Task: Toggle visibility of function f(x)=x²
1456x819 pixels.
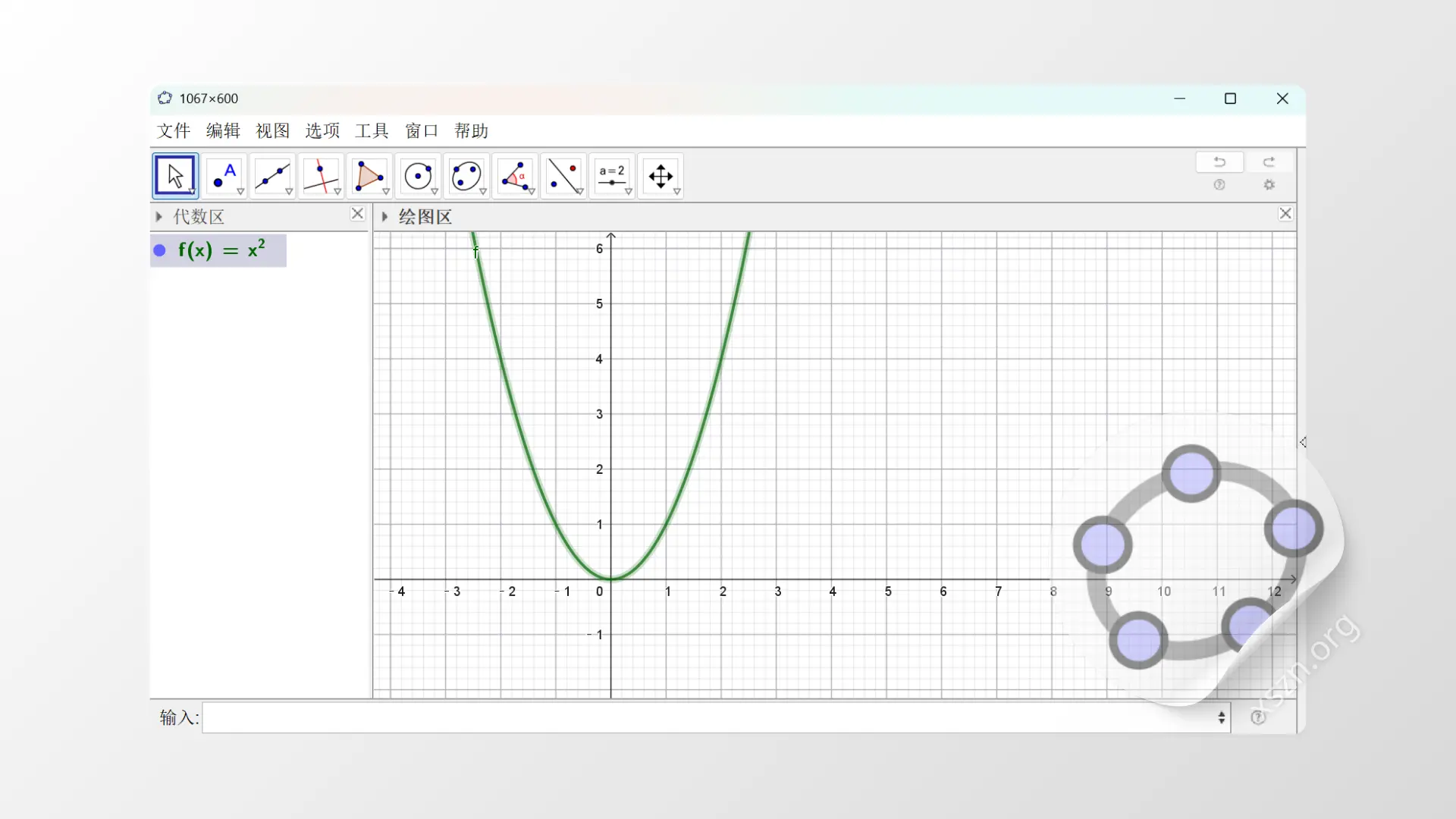Action: coord(160,250)
